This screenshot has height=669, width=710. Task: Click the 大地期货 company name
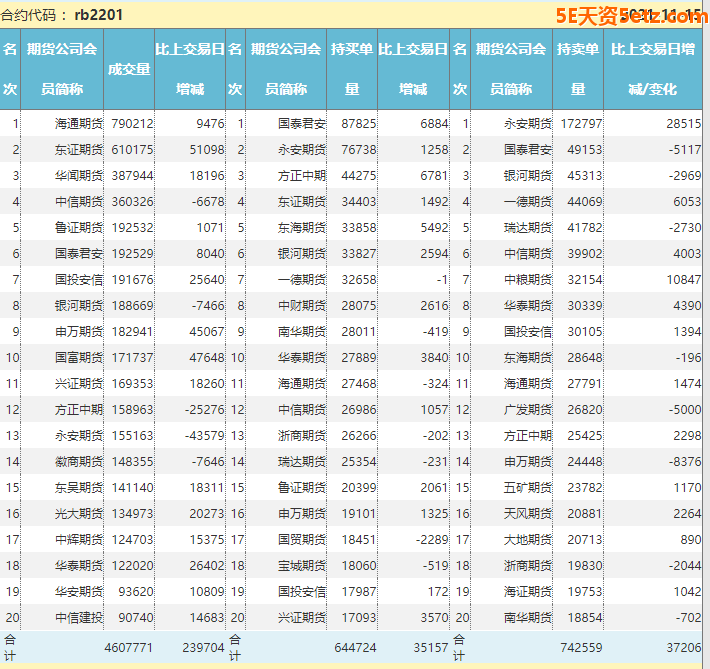click(x=528, y=539)
